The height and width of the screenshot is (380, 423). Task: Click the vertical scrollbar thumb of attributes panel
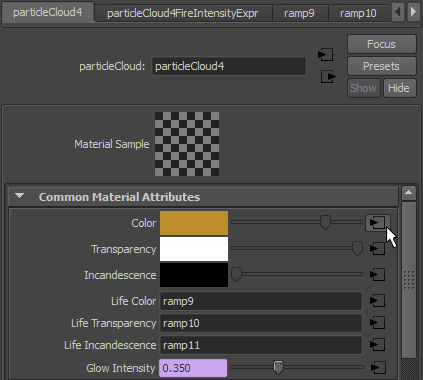[x=409, y=279]
